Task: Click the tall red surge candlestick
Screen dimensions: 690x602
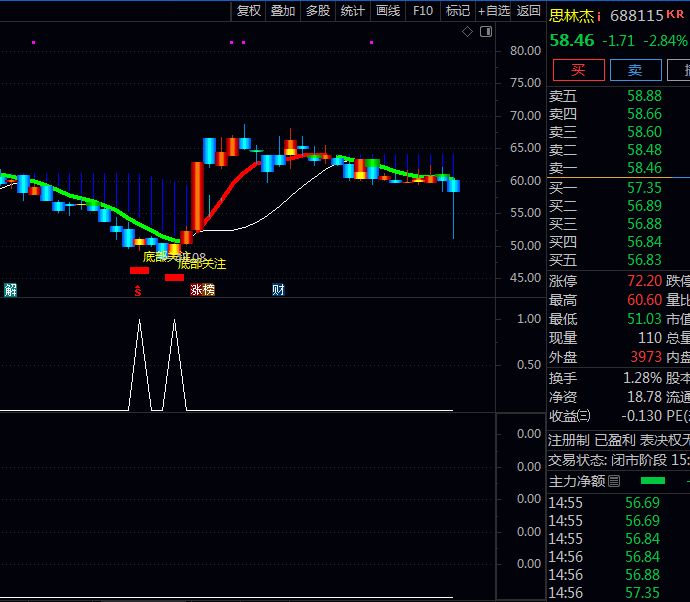Action: coord(197,196)
